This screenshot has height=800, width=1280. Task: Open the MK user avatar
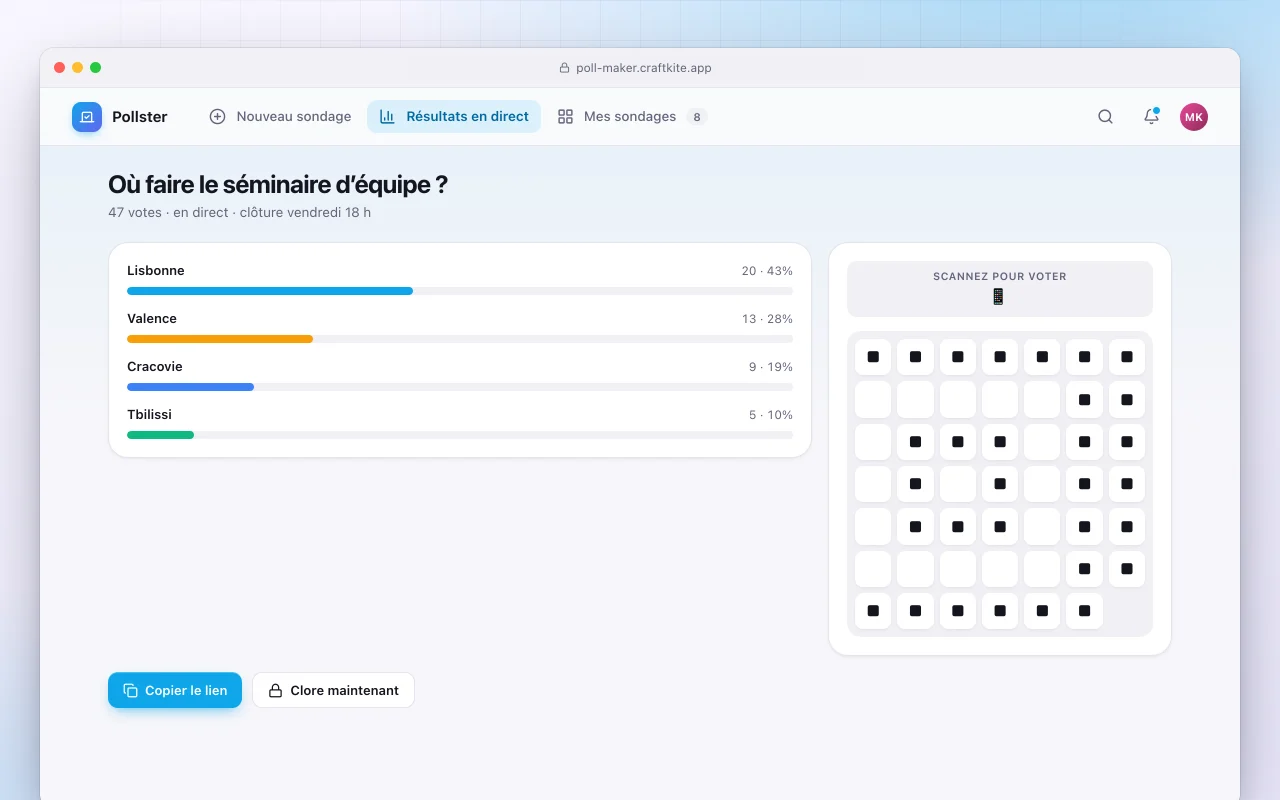(1194, 117)
